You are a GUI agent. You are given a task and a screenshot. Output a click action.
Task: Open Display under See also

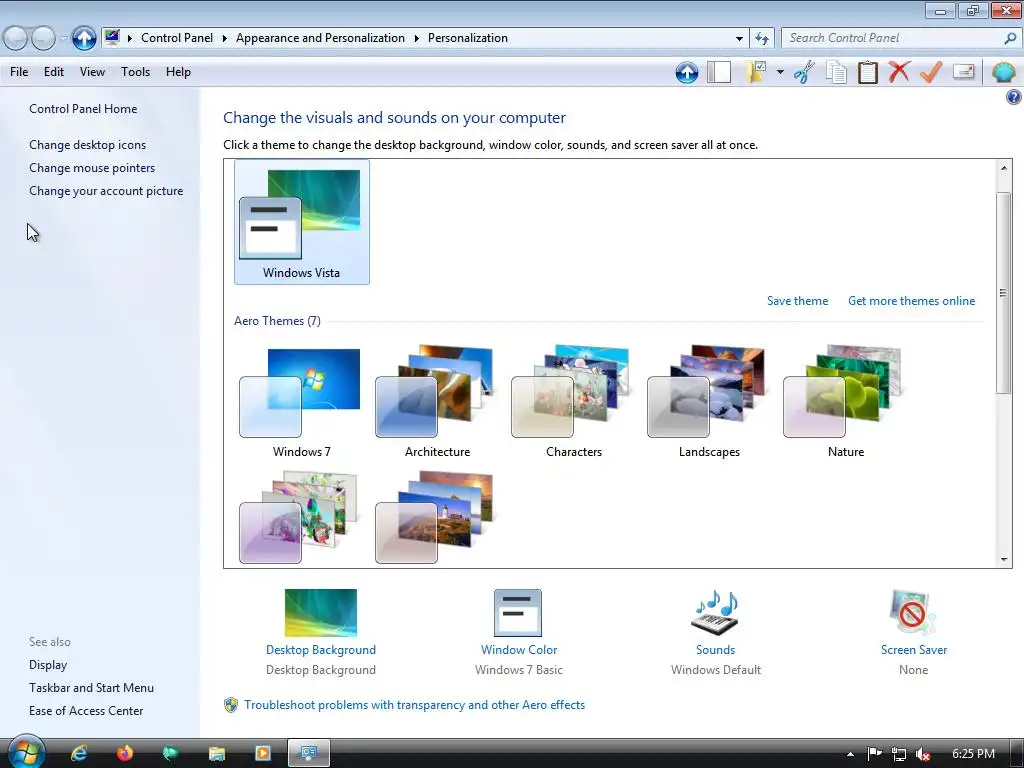click(x=48, y=665)
